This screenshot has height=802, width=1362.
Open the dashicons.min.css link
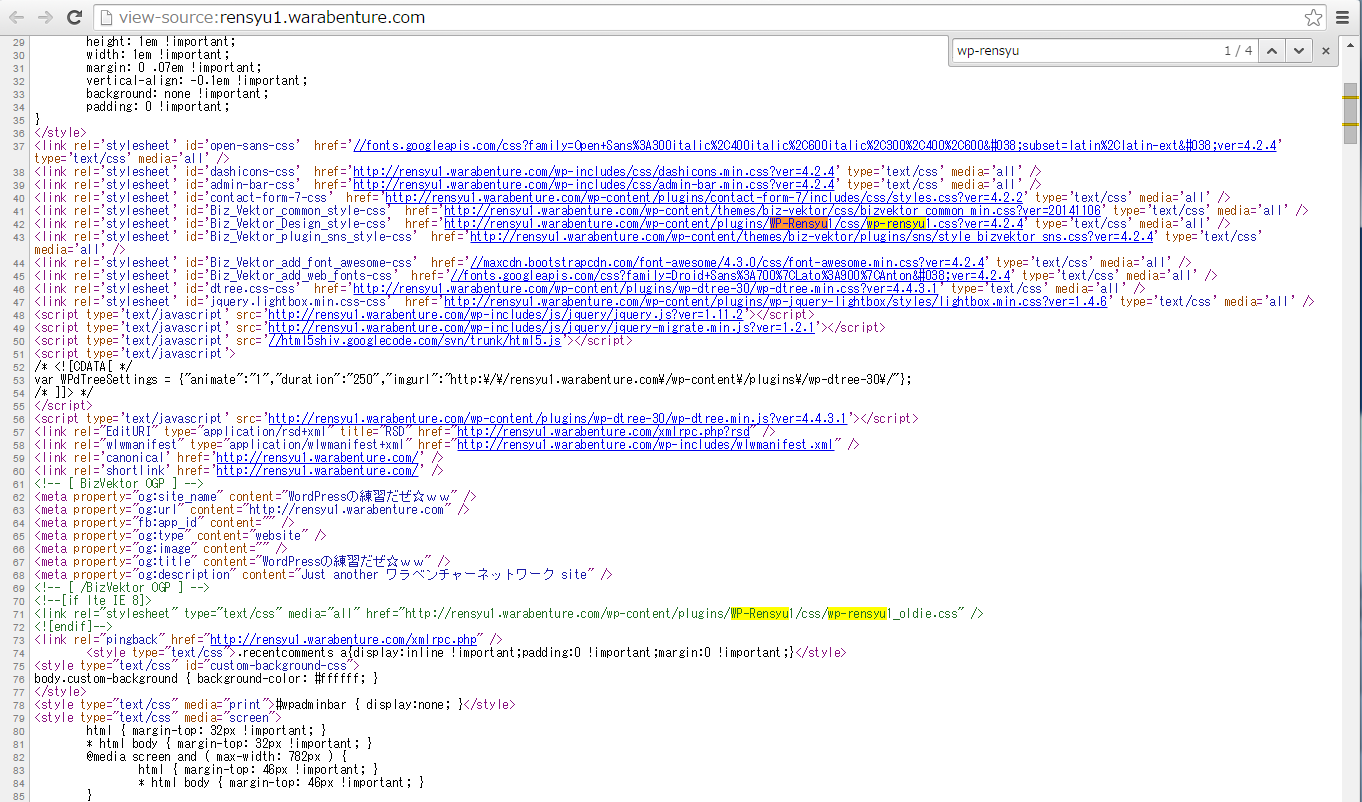point(596,172)
